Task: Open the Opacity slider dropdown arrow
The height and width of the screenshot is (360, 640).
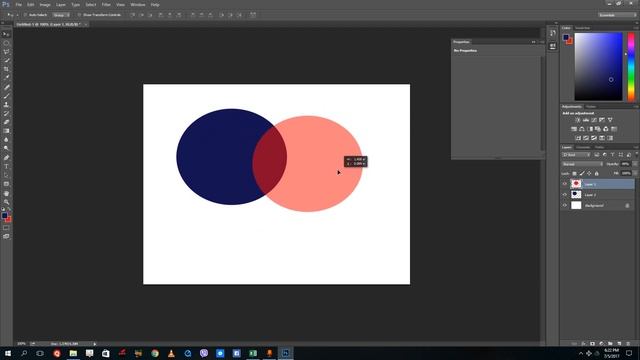Action: click(x=635, y=164)
